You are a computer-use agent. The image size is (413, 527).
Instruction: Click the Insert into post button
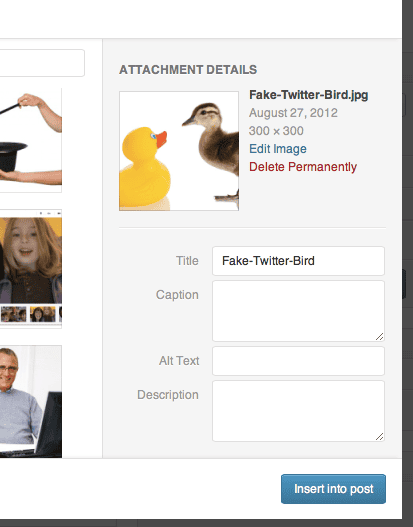point(333,489)
